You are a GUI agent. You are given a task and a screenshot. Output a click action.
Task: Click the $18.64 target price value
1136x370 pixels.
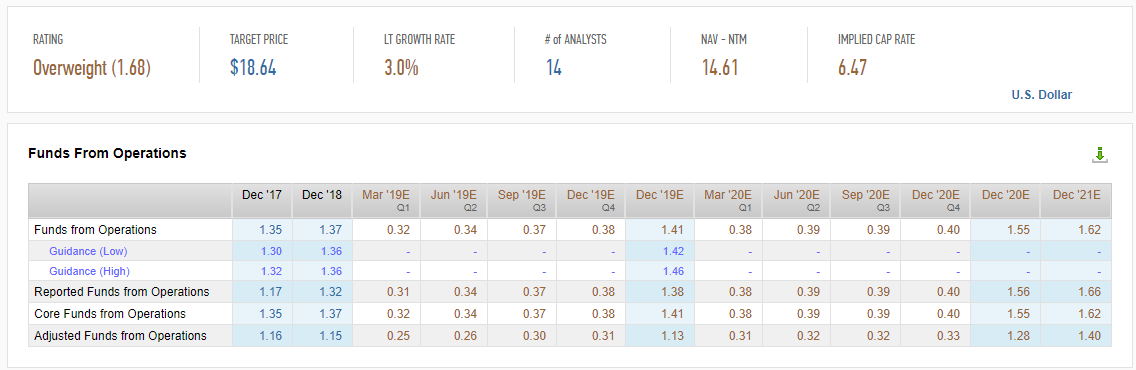pyautogui.click(x=253, y=68)
